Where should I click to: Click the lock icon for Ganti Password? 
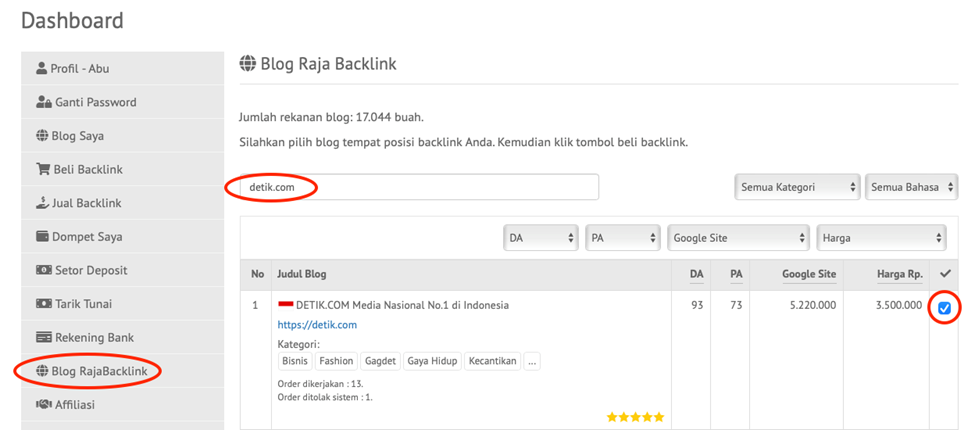pos(43,102)
